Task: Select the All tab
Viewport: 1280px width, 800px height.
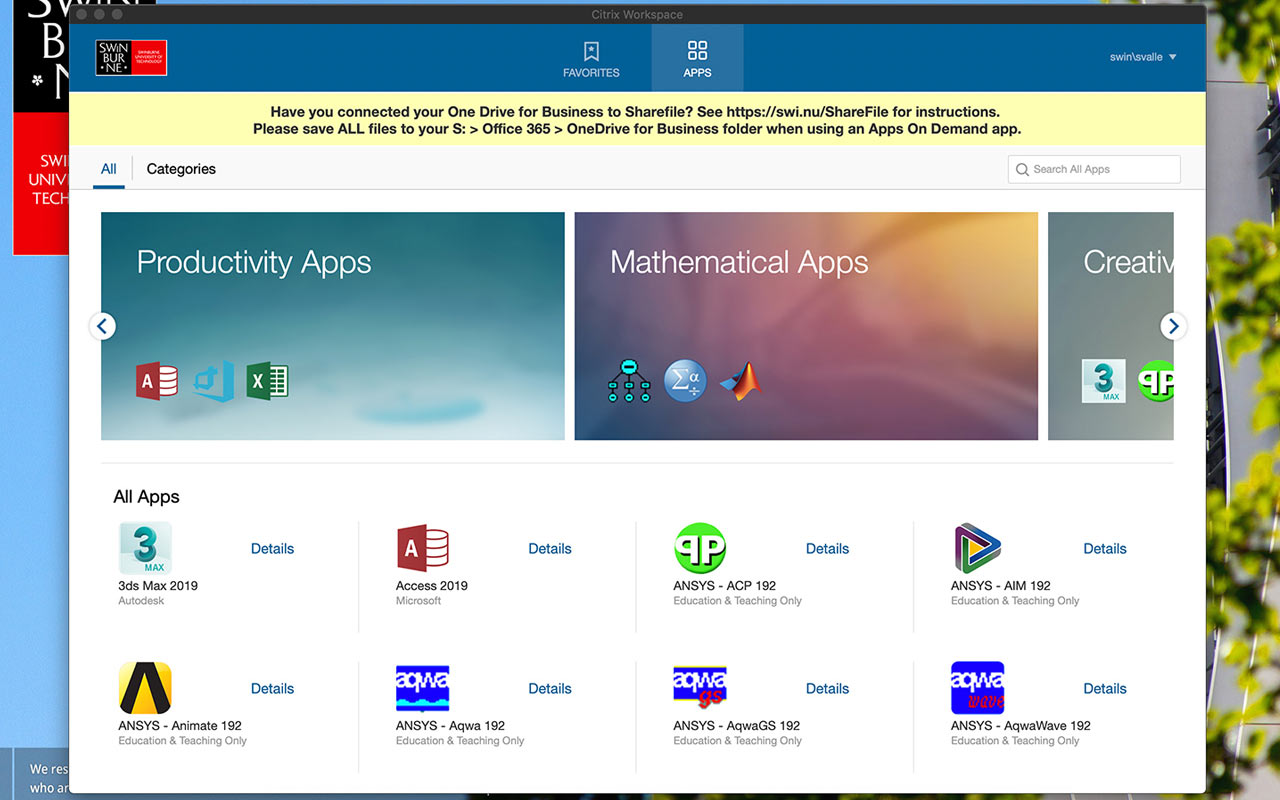Action: (x=109, y=169)
